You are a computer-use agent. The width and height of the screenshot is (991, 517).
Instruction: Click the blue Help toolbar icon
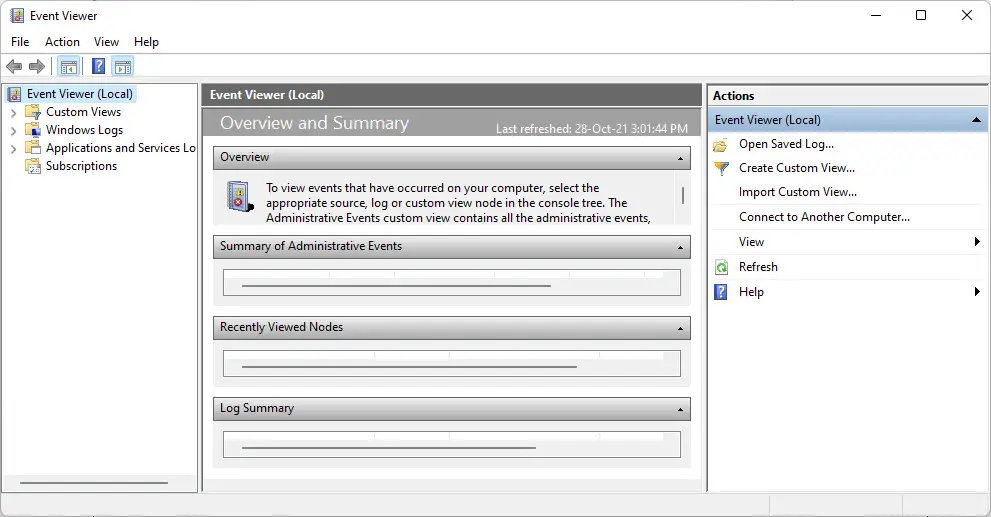[x=99, y=66]
